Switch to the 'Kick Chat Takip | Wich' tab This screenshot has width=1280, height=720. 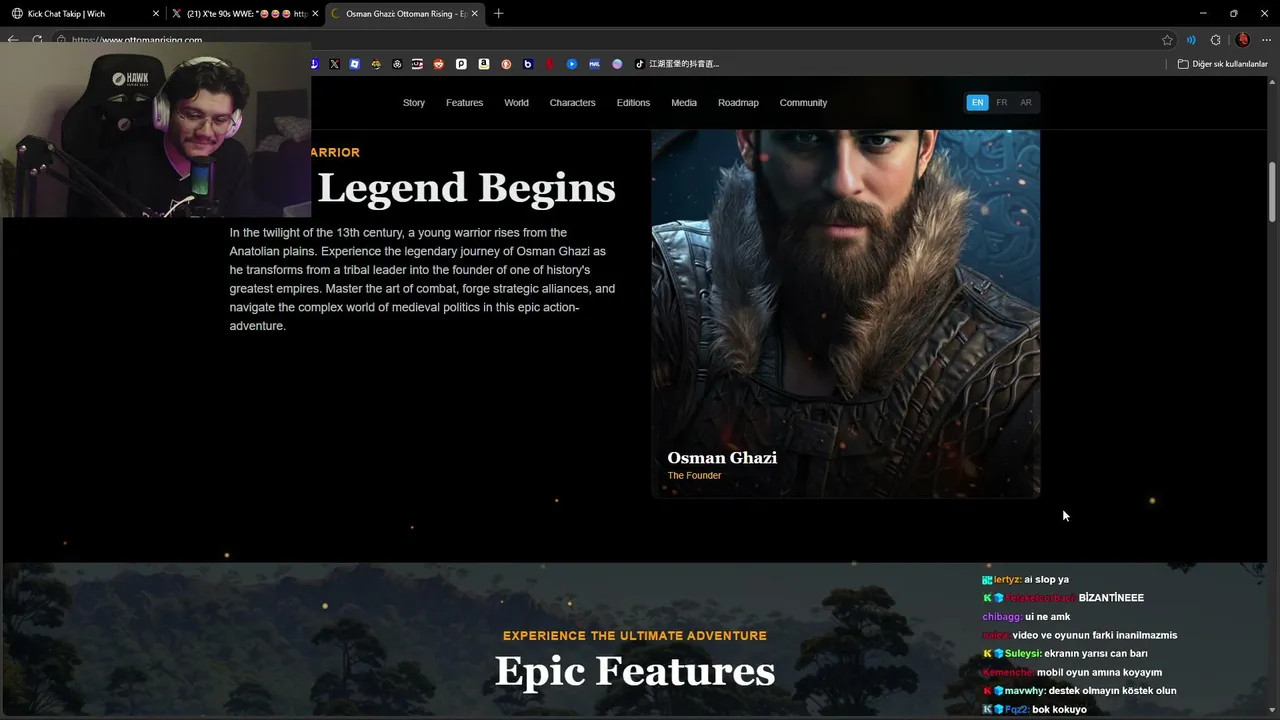[x=83, y=14]
